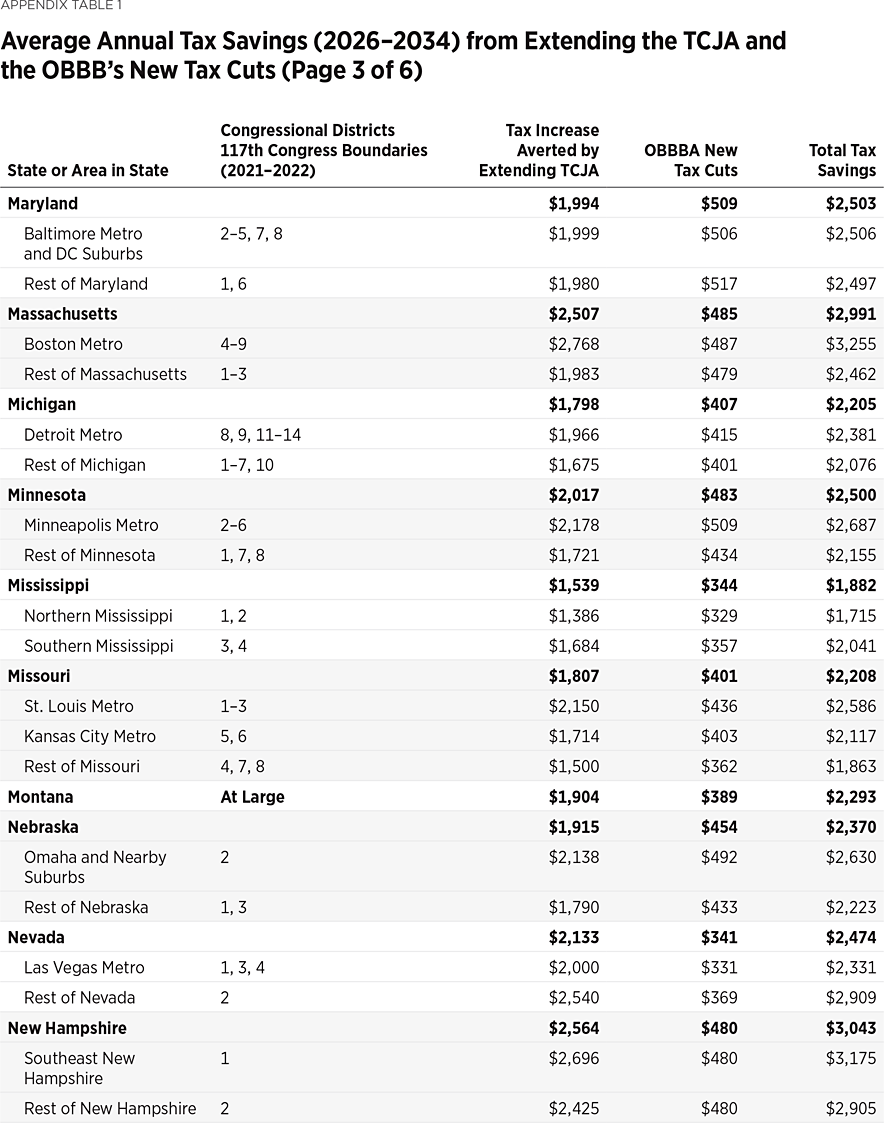This screenshot has width=884, height=1123.
Task: Click the 'Total Tax Savings' column header
Action: click(x=842, y=160)
